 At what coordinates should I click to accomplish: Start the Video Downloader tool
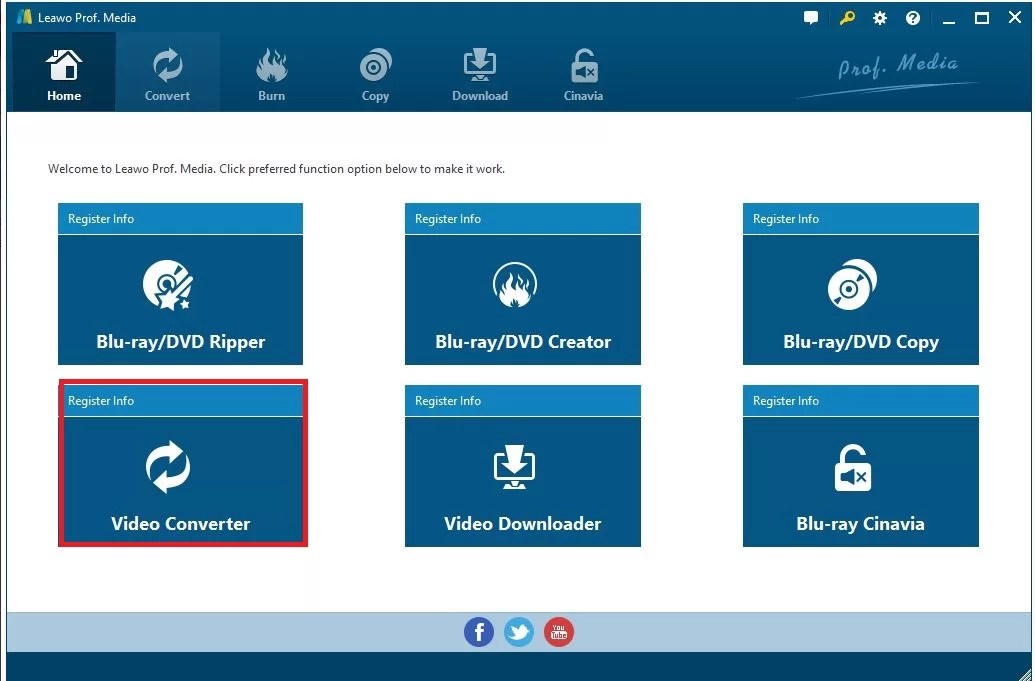click(521, 480)
